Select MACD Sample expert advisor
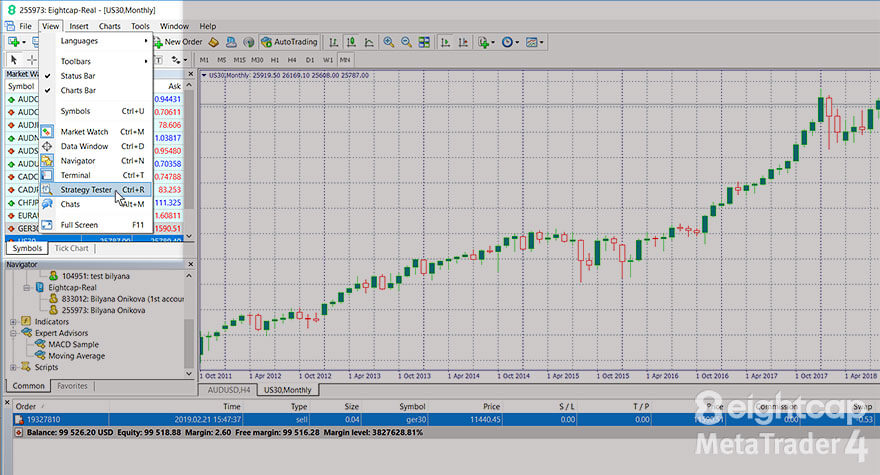Image resolution: width=880 pixels, height=475 pixels. [x=74, y=344]
